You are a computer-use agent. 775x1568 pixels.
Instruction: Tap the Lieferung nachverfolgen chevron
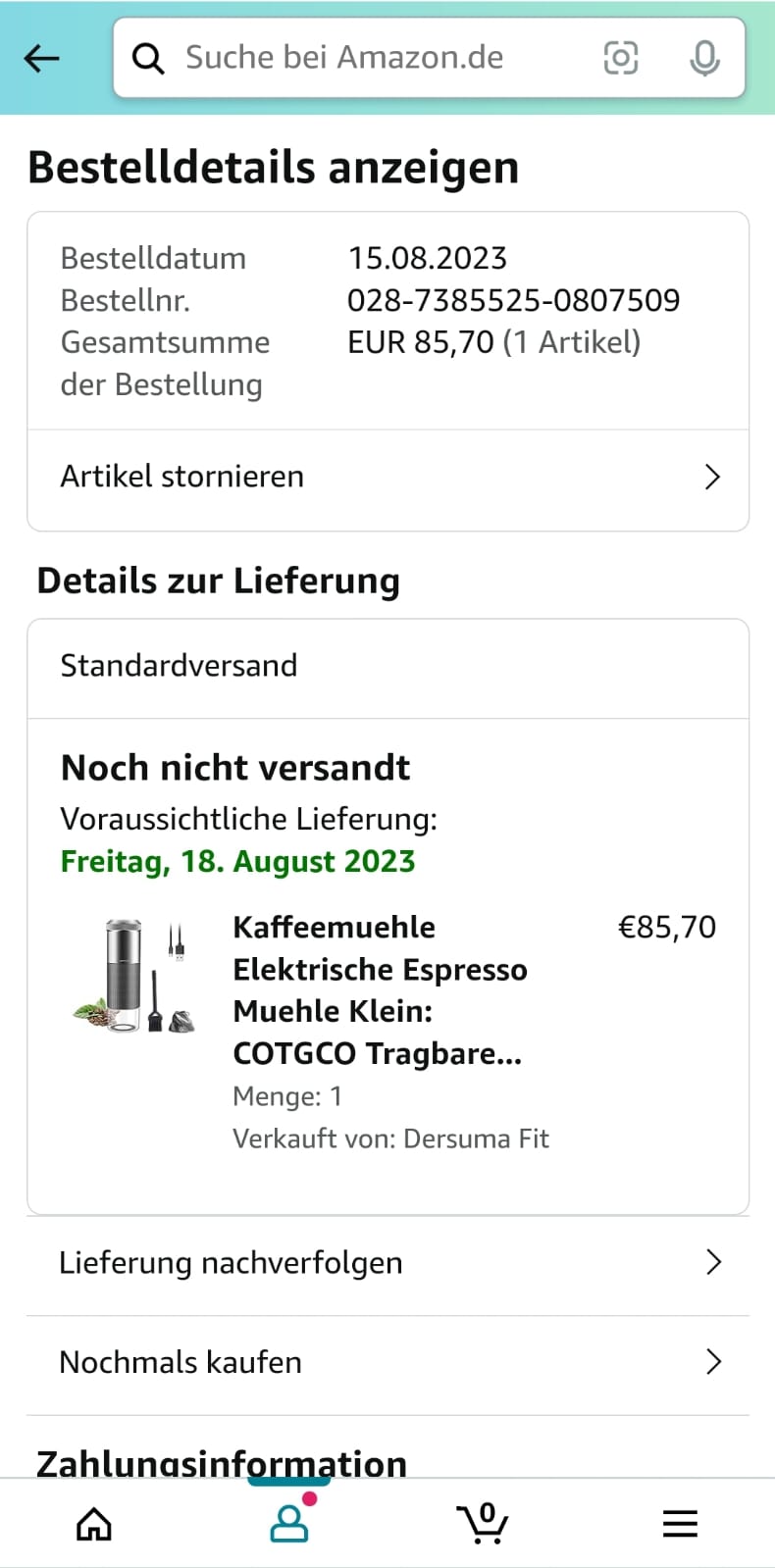pyautogui.click(x=713, y=1263)
